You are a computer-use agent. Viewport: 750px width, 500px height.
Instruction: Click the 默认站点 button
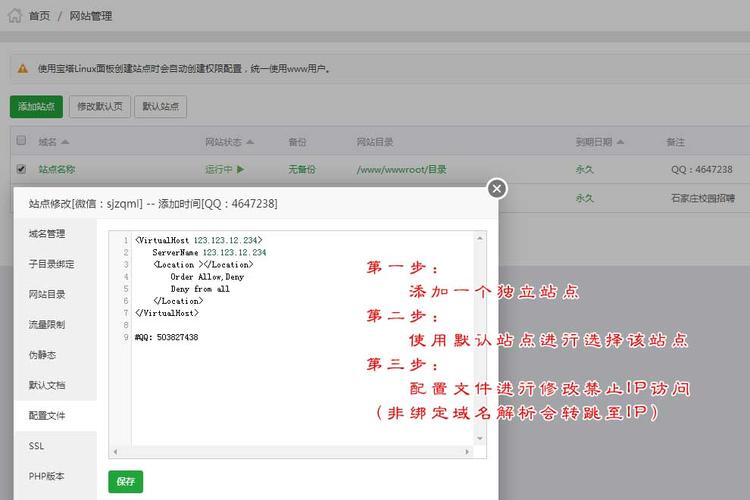click(161, 106)
